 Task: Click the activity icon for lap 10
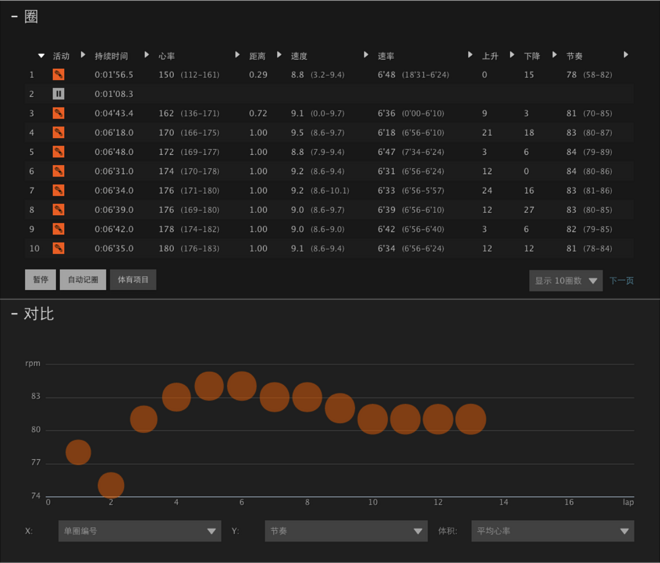point(59,248)
